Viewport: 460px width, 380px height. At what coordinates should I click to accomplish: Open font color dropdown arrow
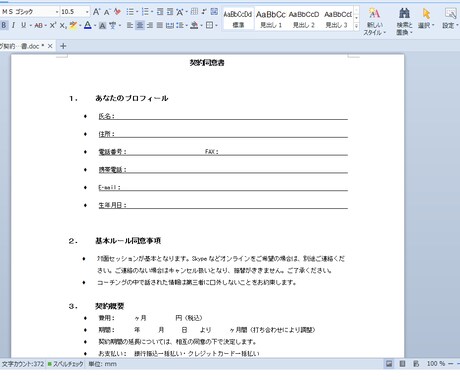point(95,26)
